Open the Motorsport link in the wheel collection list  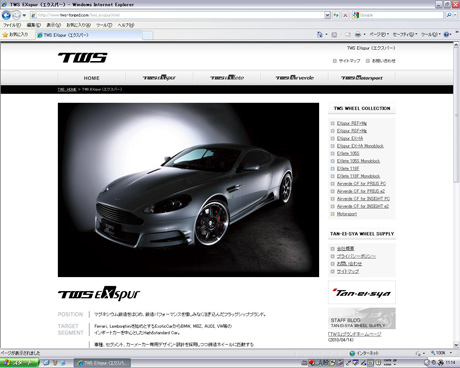click(347, 214)
